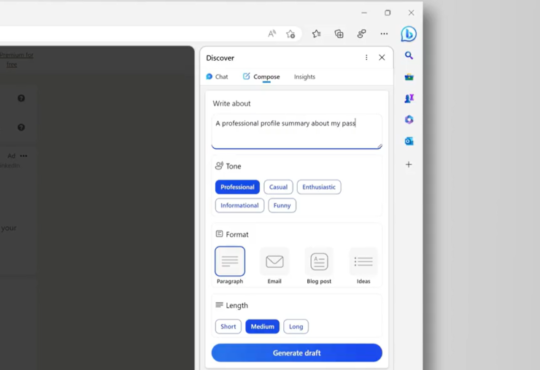540x370 pixels.
Task: Open the Settings and more ellipsis menu
Action: pyautogui.click(x=384, y=34)
